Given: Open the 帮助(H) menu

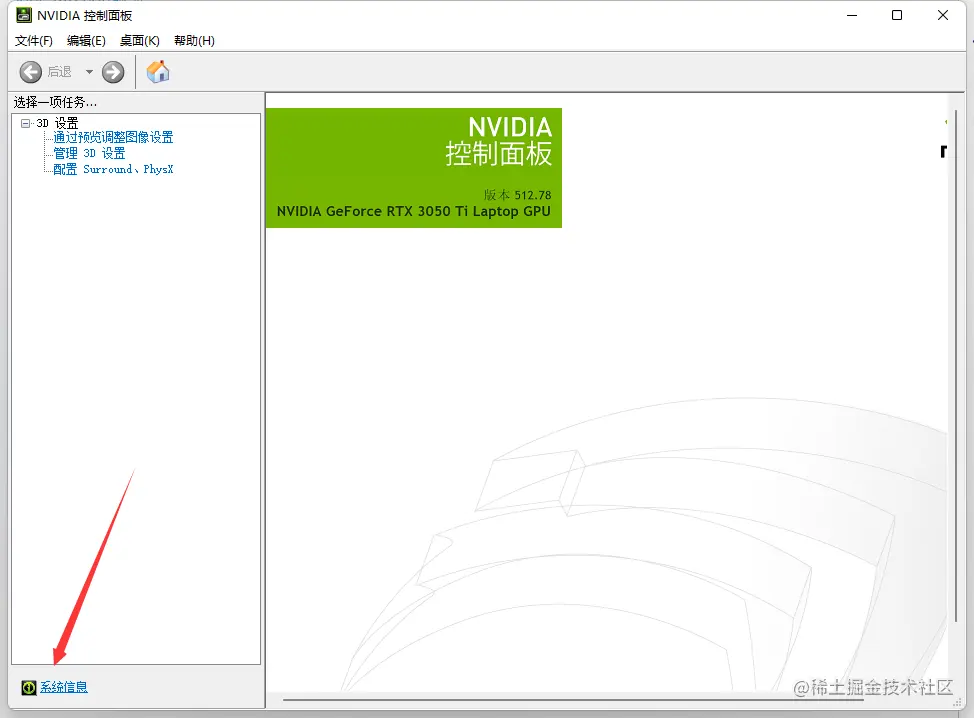Looking at the screenshot, I should (x=194, y=41).
